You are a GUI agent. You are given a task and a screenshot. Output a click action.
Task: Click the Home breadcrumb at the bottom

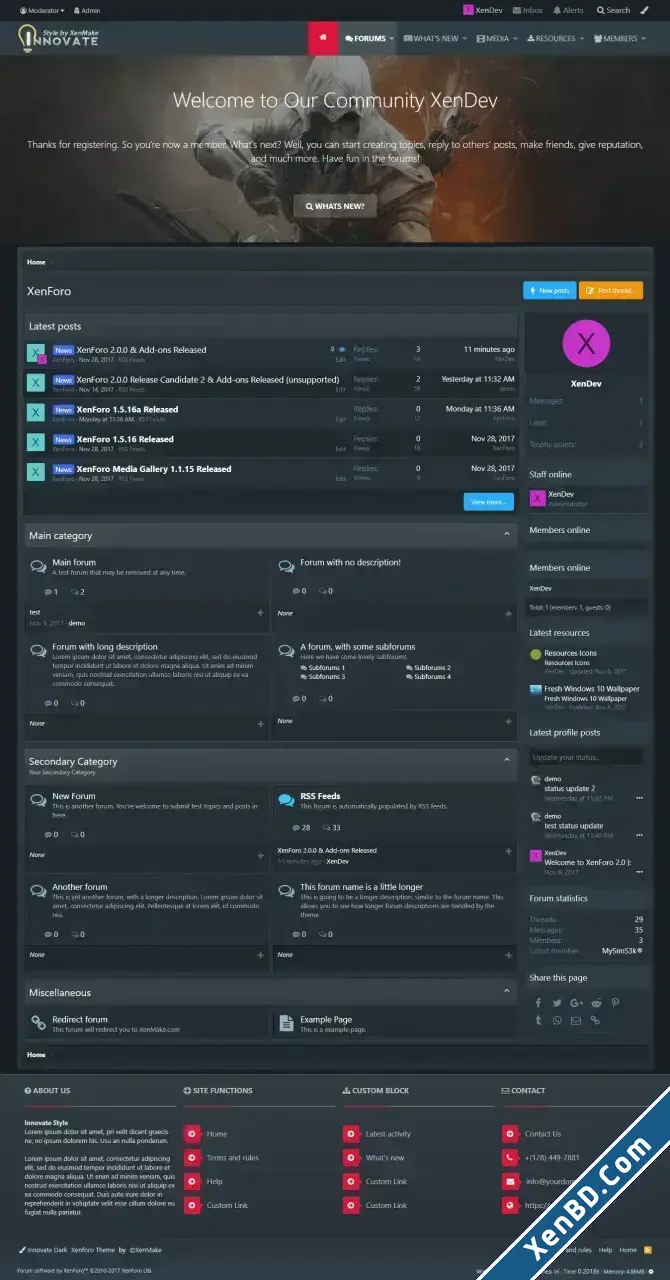36,1055
